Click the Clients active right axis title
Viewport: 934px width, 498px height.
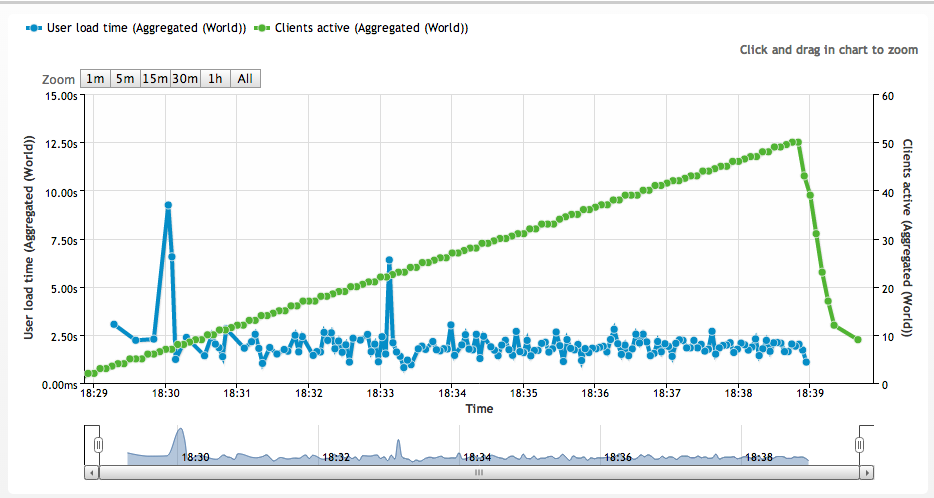point(907,238)
